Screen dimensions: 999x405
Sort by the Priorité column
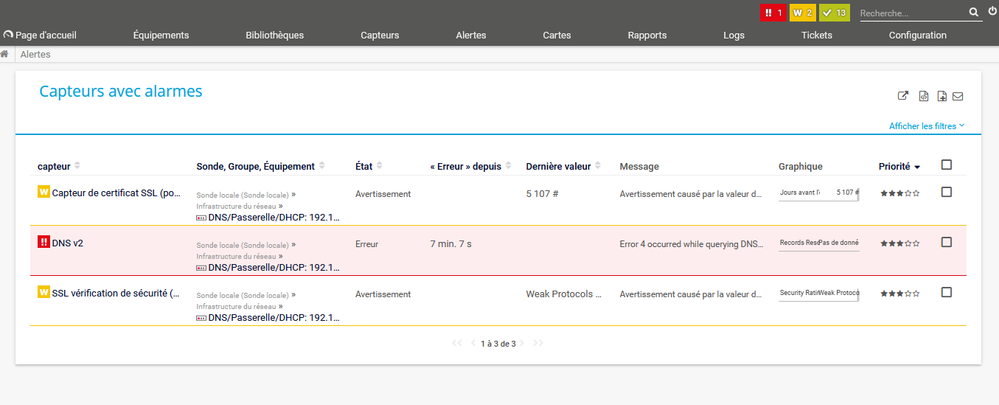click(899, 166)
